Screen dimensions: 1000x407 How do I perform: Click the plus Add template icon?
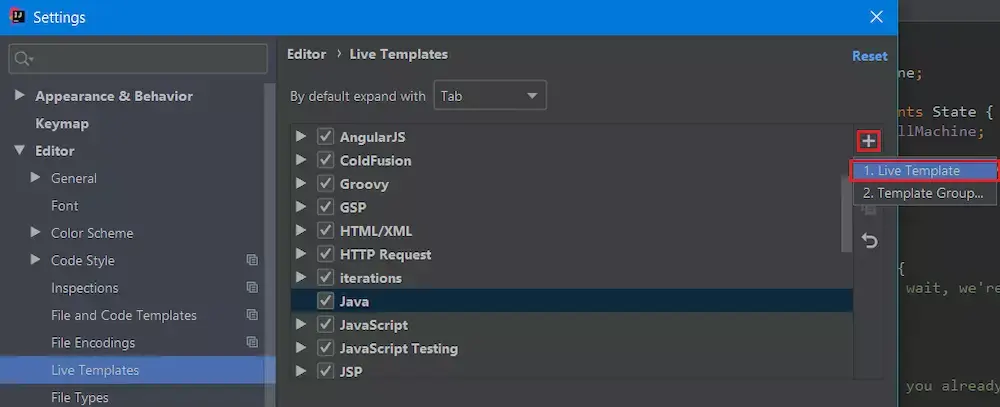(x=869, y=141)
